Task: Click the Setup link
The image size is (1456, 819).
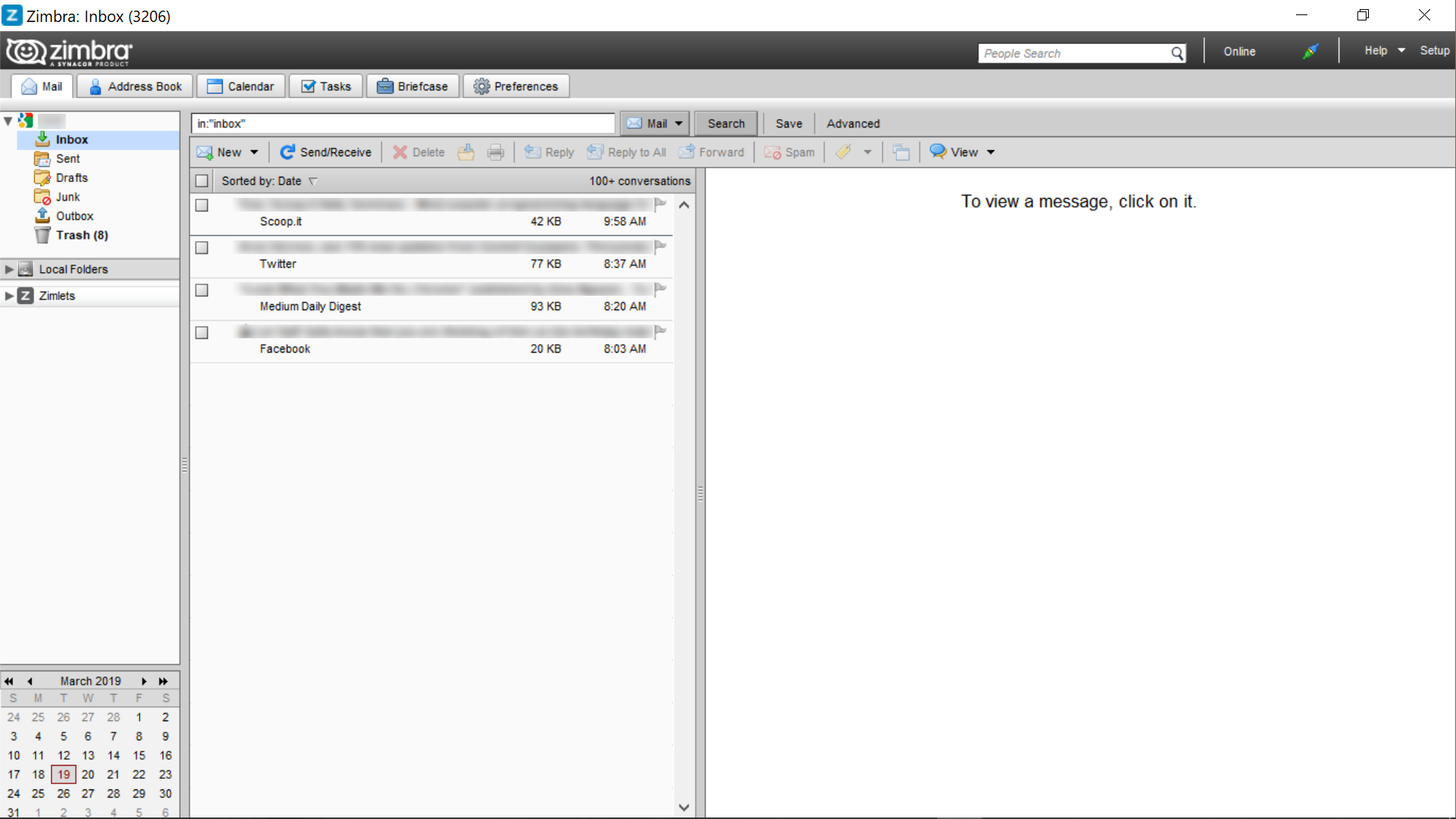Action: click(1434, 51)
